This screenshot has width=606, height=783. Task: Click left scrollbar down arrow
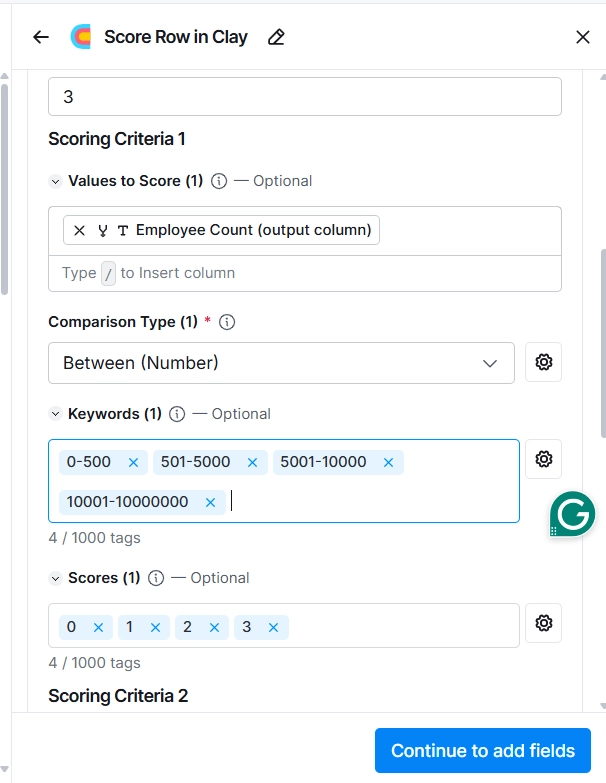tap(4, 770)
